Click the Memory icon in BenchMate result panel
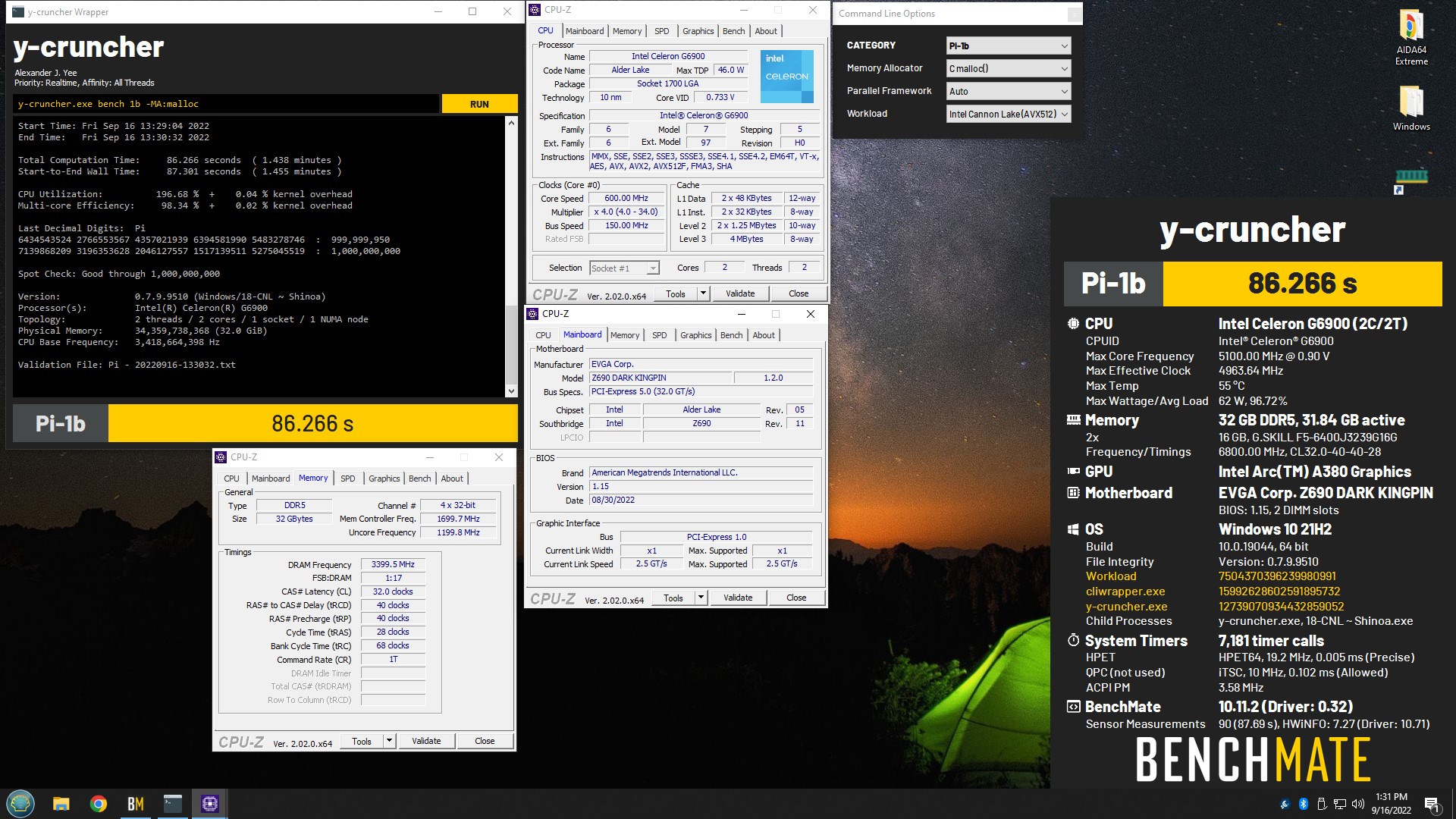The width and height of the screenshot is (1456, 819). coord(1073,420)
